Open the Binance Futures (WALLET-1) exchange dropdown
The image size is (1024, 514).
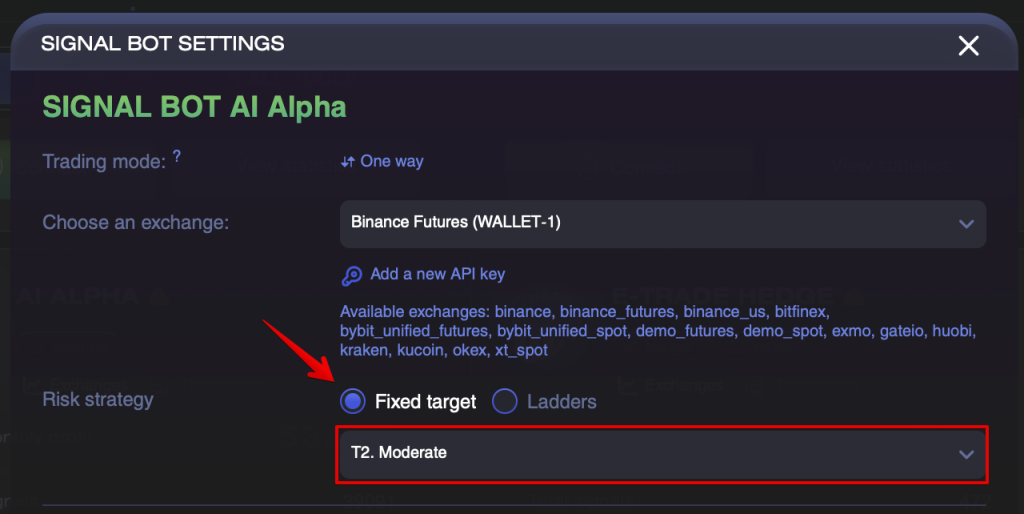tap(663, 223)
